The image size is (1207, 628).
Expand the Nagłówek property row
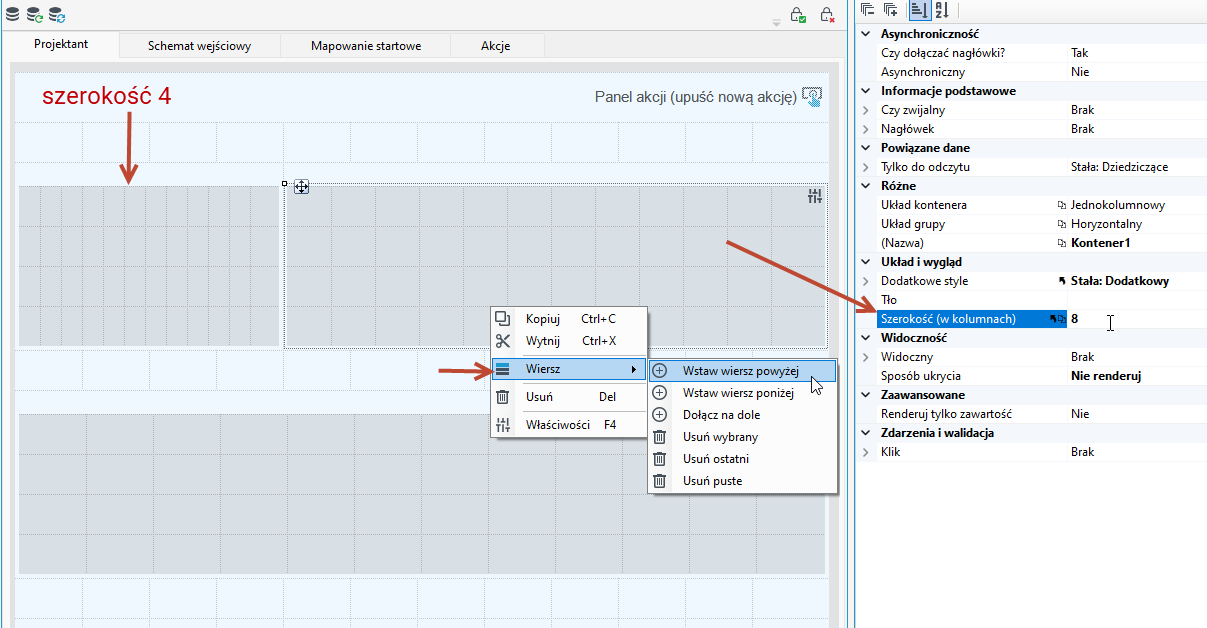(x=867, y=129)
